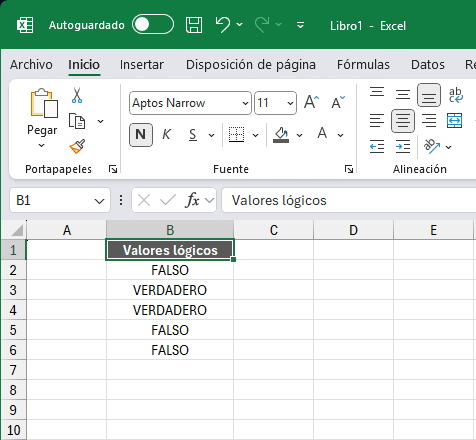Viewport: 476px width, 440px height.
Task: Click the Insert Function fx icon
Action: coord(192,200)
